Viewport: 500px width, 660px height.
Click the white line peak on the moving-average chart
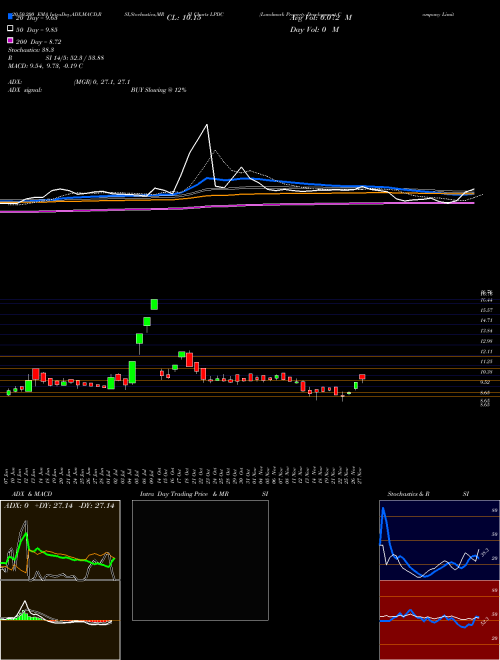(207, 125)
